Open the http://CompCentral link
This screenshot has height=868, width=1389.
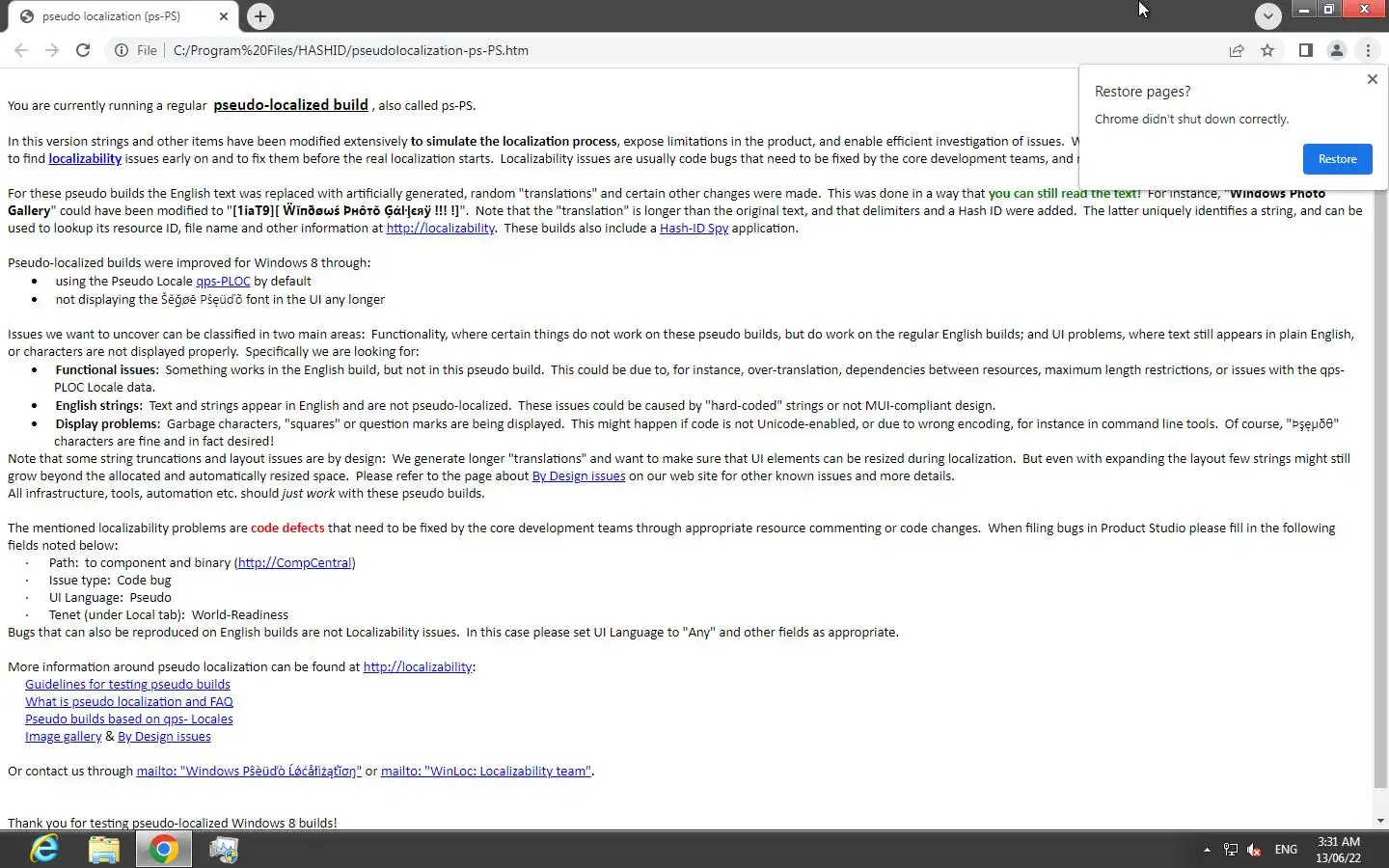pos(294,562)
